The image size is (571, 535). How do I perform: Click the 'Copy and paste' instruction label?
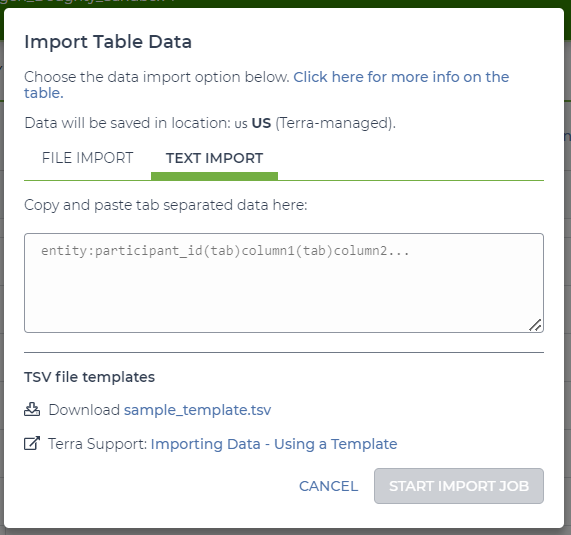click(166, 205)
